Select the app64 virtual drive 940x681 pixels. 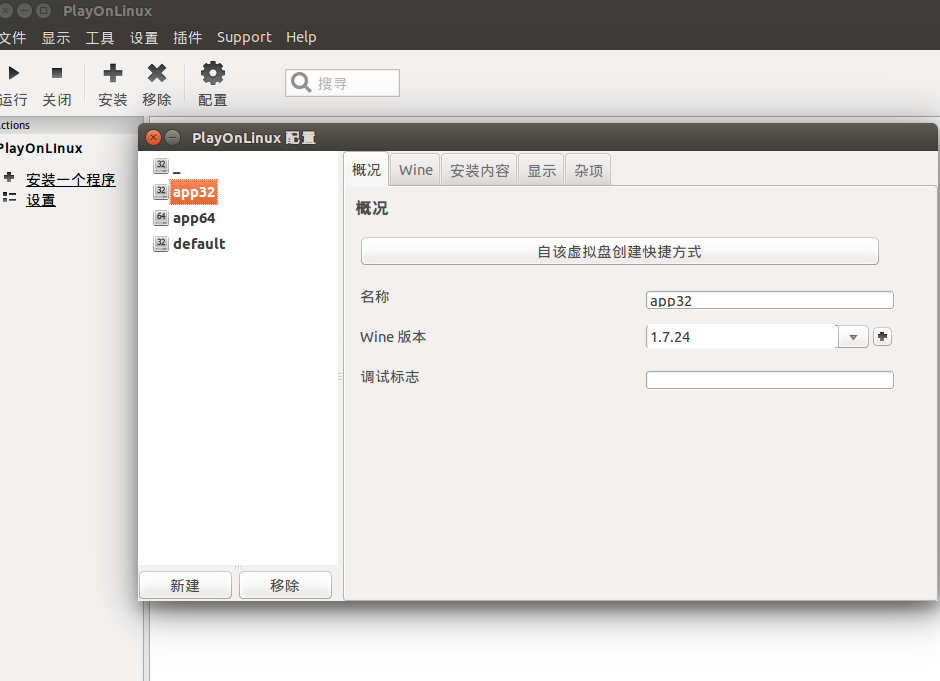(x=194, y=218)
